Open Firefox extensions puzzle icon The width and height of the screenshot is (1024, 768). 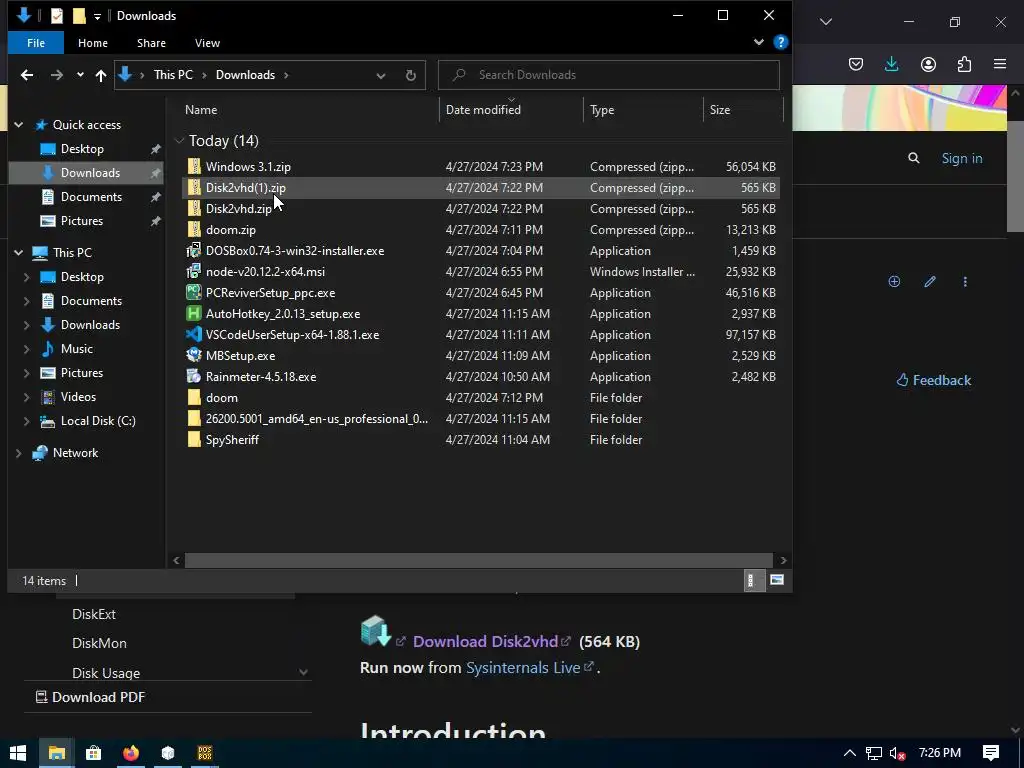[964, 64]
